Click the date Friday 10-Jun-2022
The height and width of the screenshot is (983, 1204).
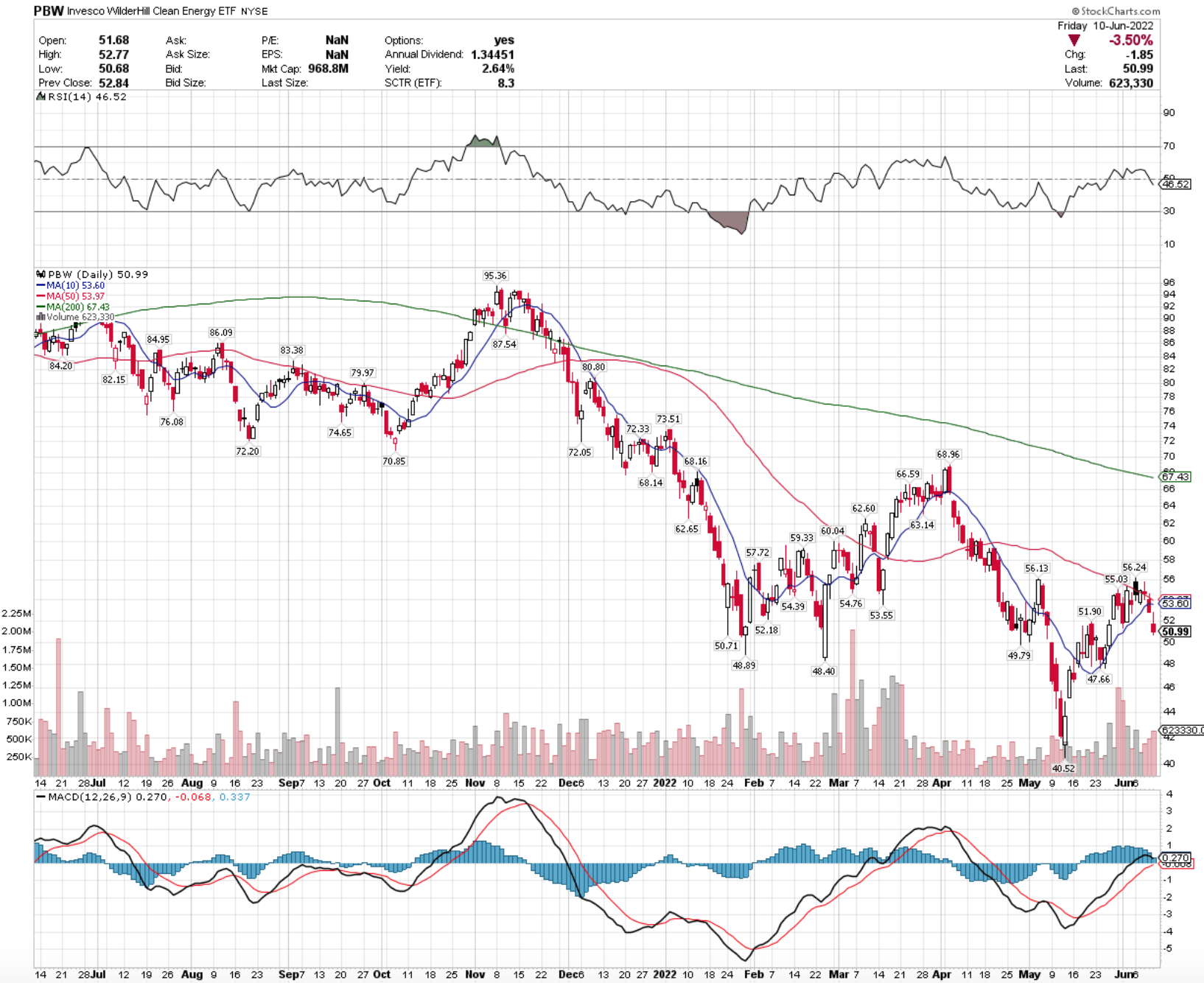pos(1105,26)
